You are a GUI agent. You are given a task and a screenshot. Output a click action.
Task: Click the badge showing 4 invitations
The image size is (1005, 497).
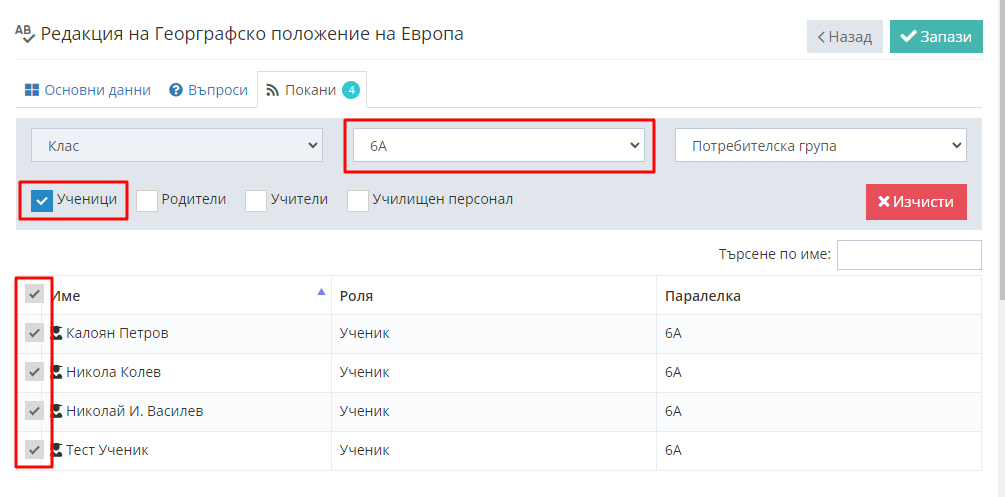pyautogui.click(x=351, y=90)
